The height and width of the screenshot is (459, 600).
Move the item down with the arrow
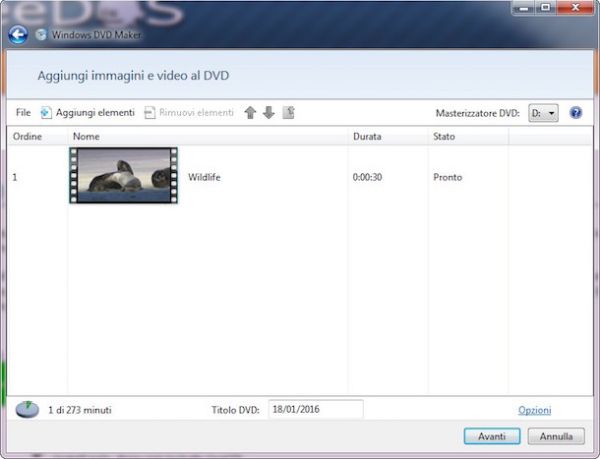[x=268, y=113]
